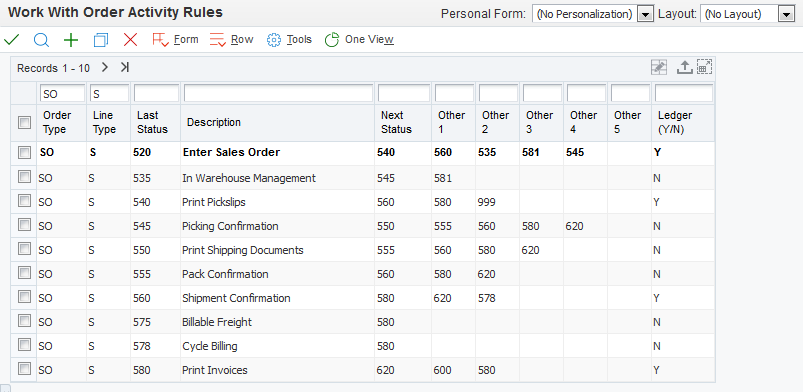This screenshot has width=803, height=392.
Task: Click Last Status 575 cell
Action: click(141, 322)
